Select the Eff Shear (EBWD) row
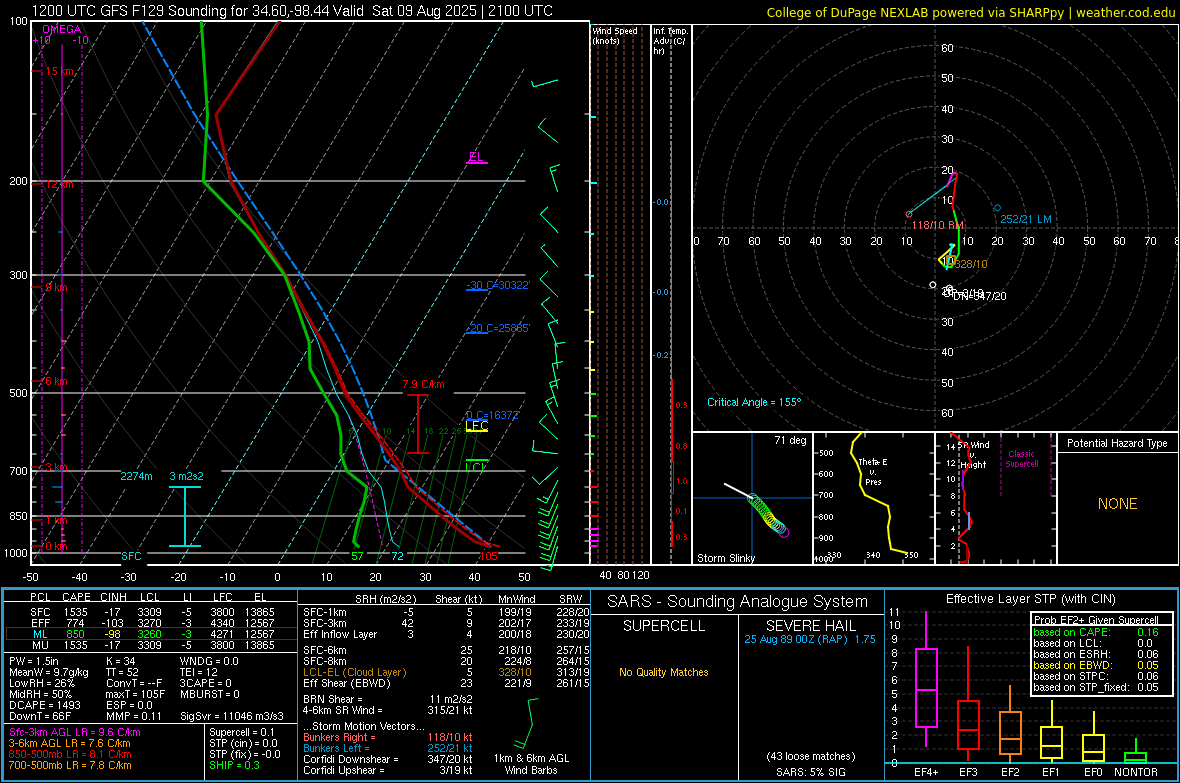Screen dimensions: 1180x783 446,683
